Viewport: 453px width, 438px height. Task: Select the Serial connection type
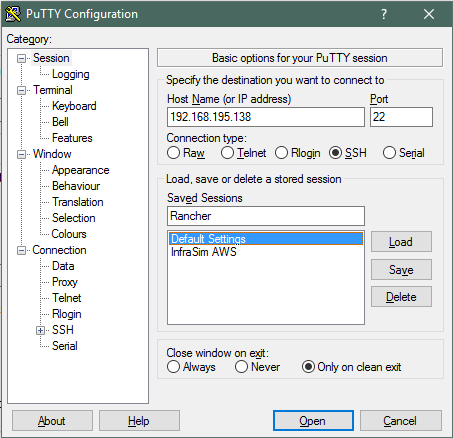[x=389, y=153]
